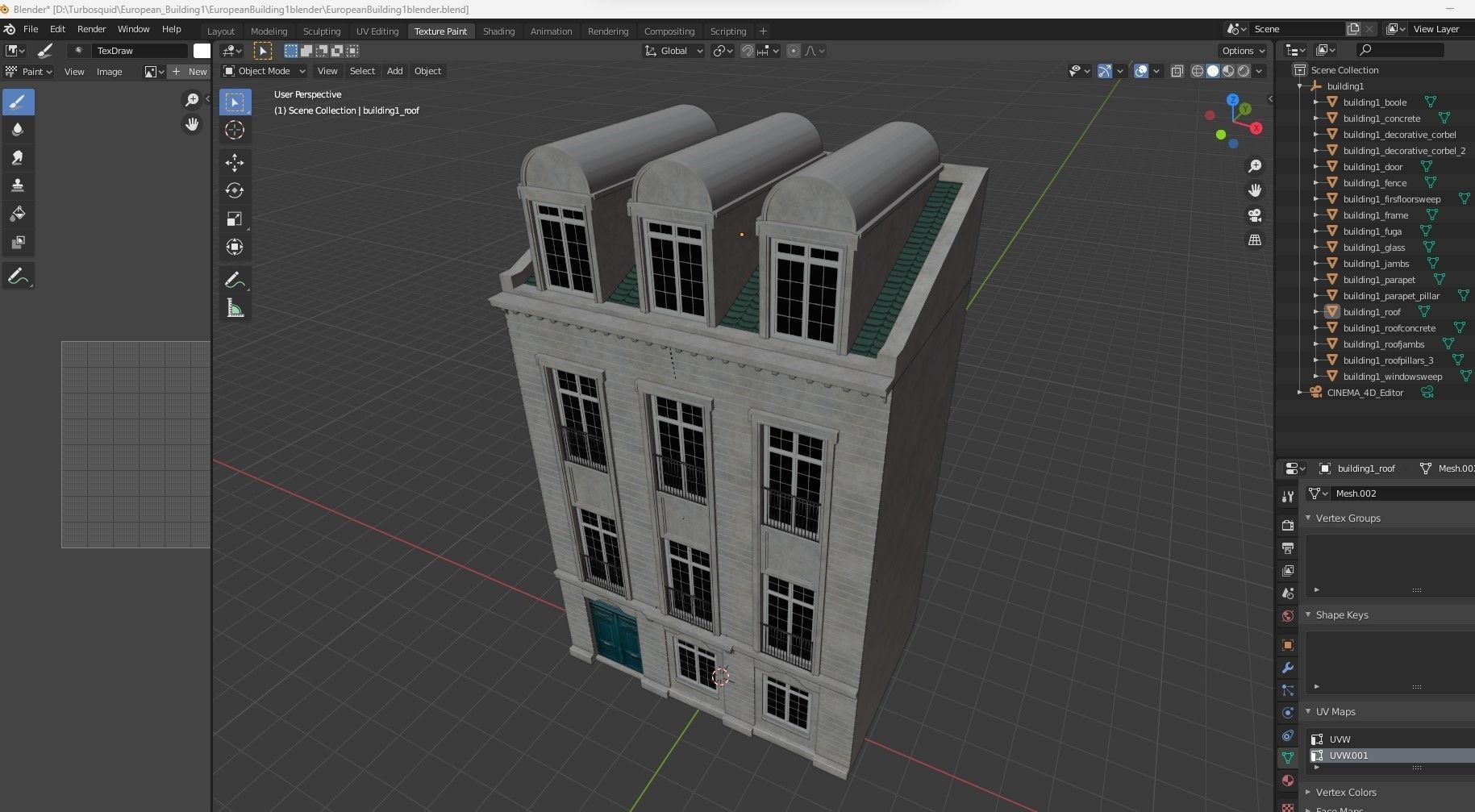Click the new scene button

(x=1353, y=29)
